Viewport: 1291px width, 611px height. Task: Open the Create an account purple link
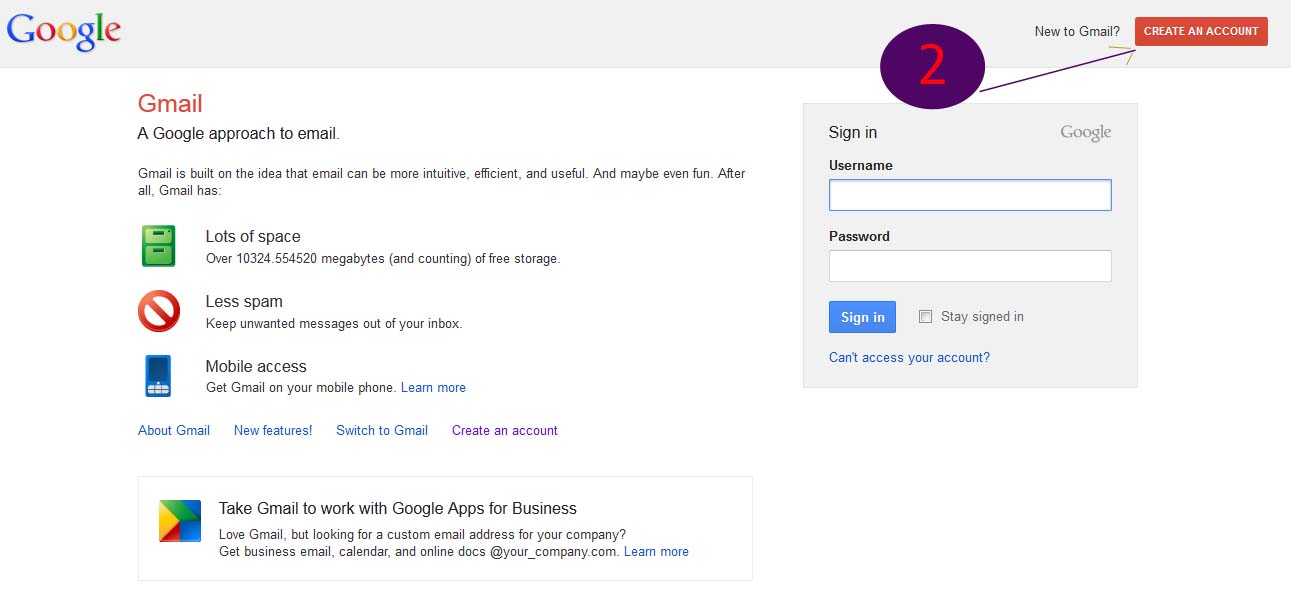pyautogui.click(x=505, y=430)
